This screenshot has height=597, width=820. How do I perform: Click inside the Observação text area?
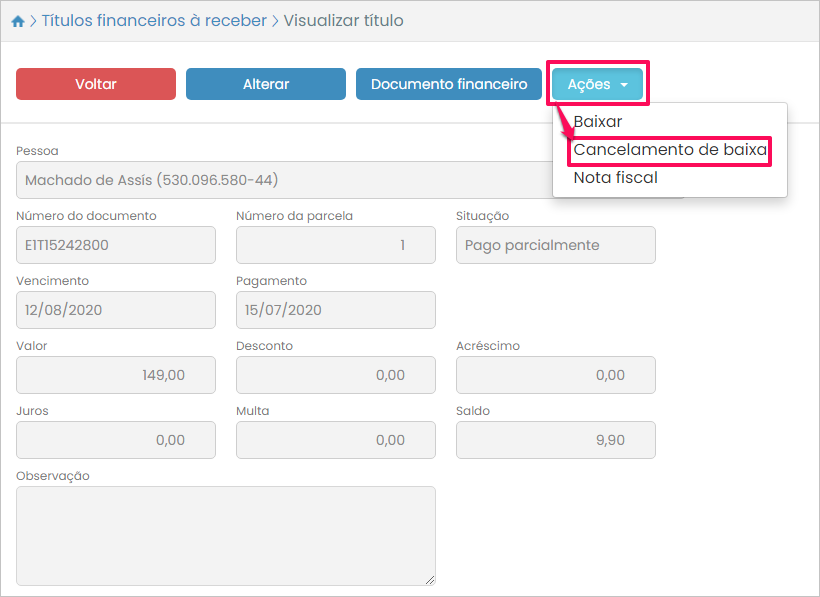coord(226,535)
